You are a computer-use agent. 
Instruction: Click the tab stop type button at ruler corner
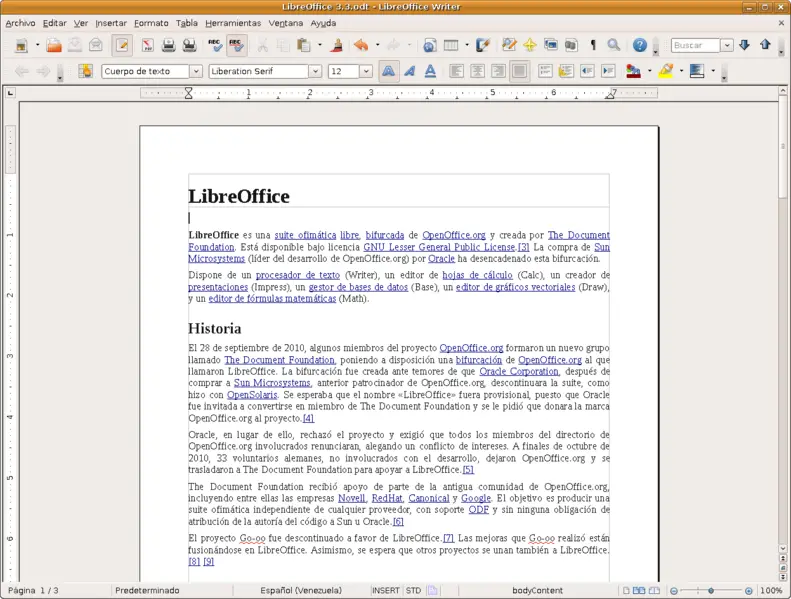point(10,93)
